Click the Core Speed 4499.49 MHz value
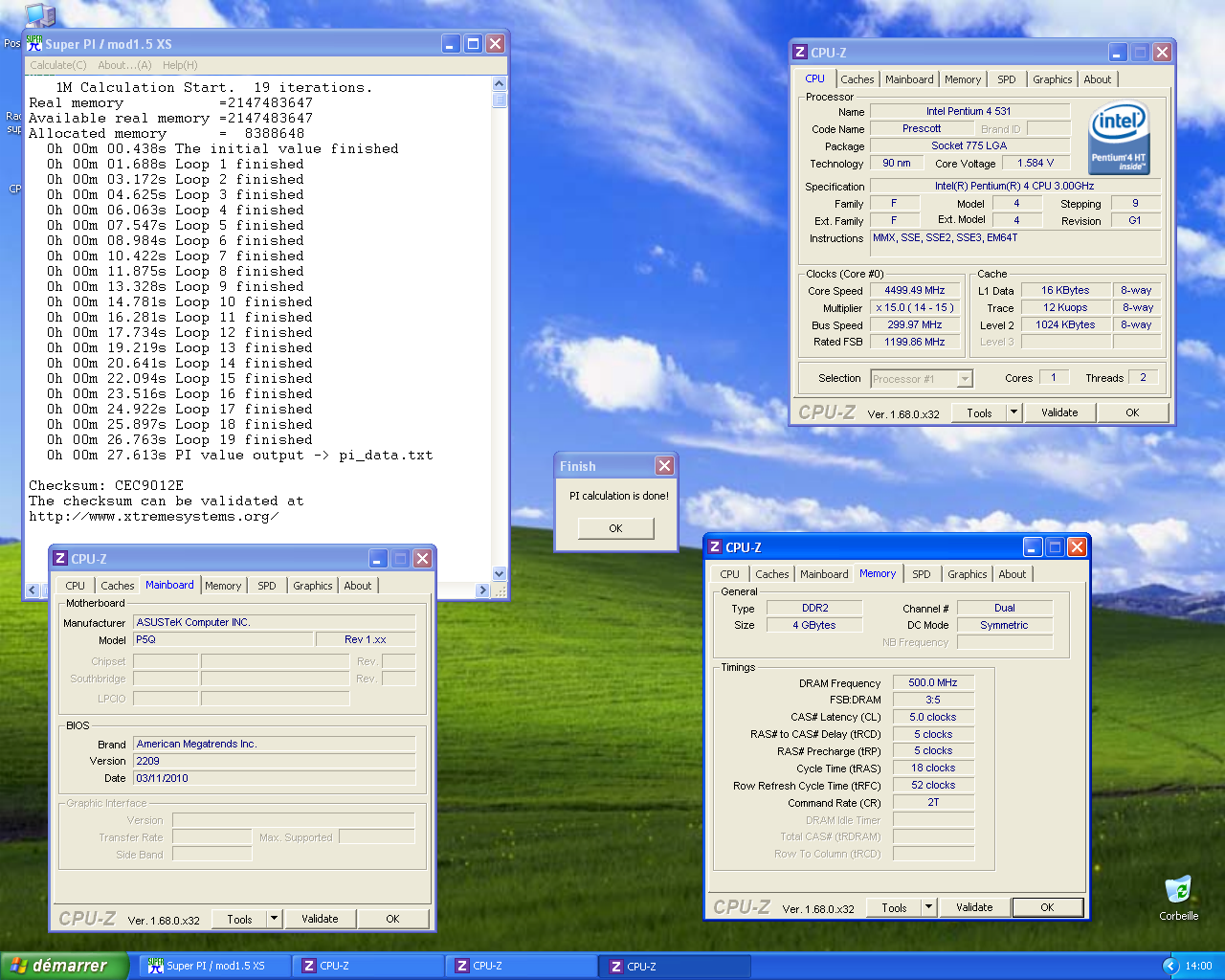Image resolution: width=1225 pixels, height=980 pixels. click(x=915, y=290)
